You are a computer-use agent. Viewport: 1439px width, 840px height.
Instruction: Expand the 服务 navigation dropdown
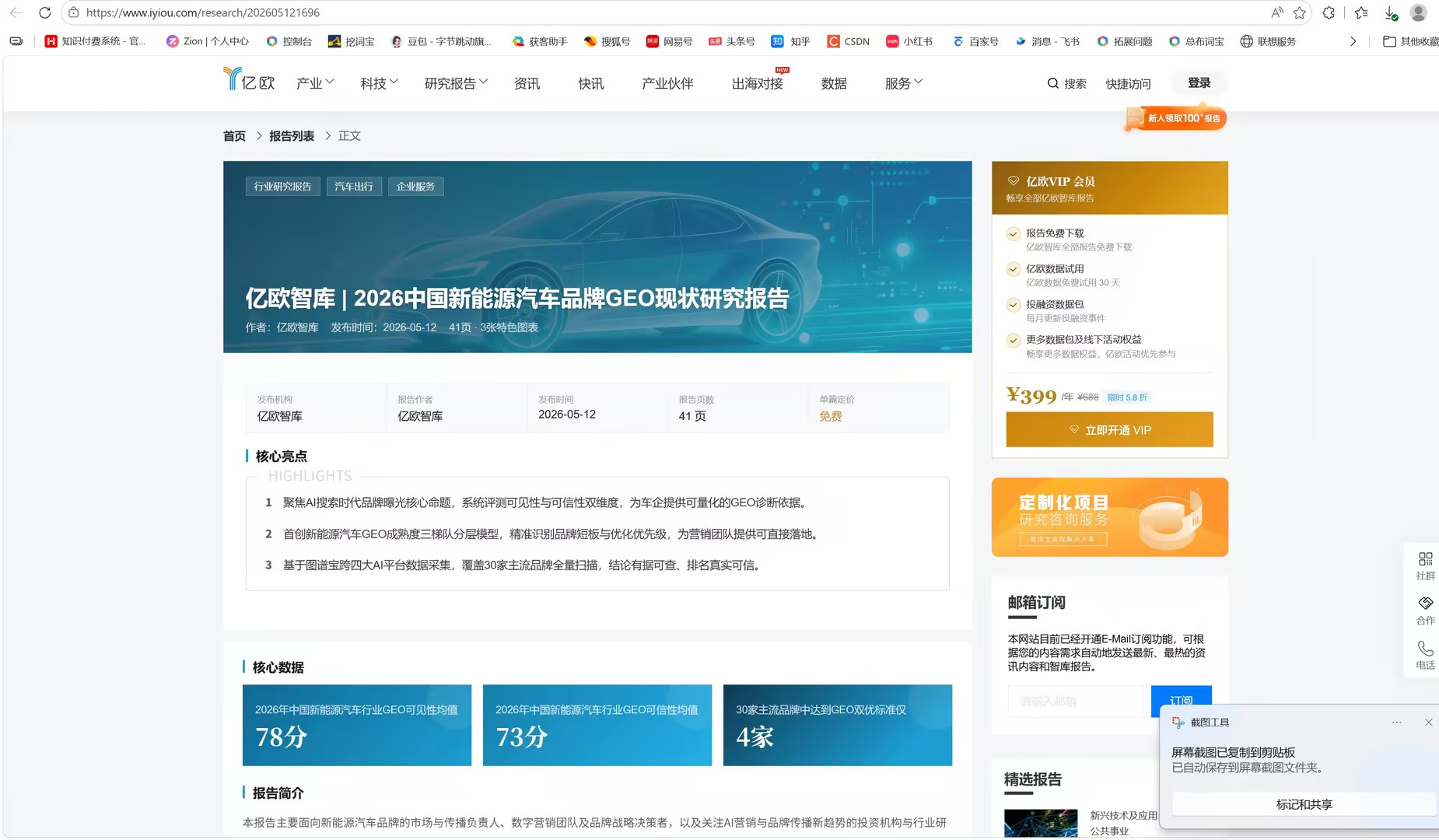click(x=904, y=83)
